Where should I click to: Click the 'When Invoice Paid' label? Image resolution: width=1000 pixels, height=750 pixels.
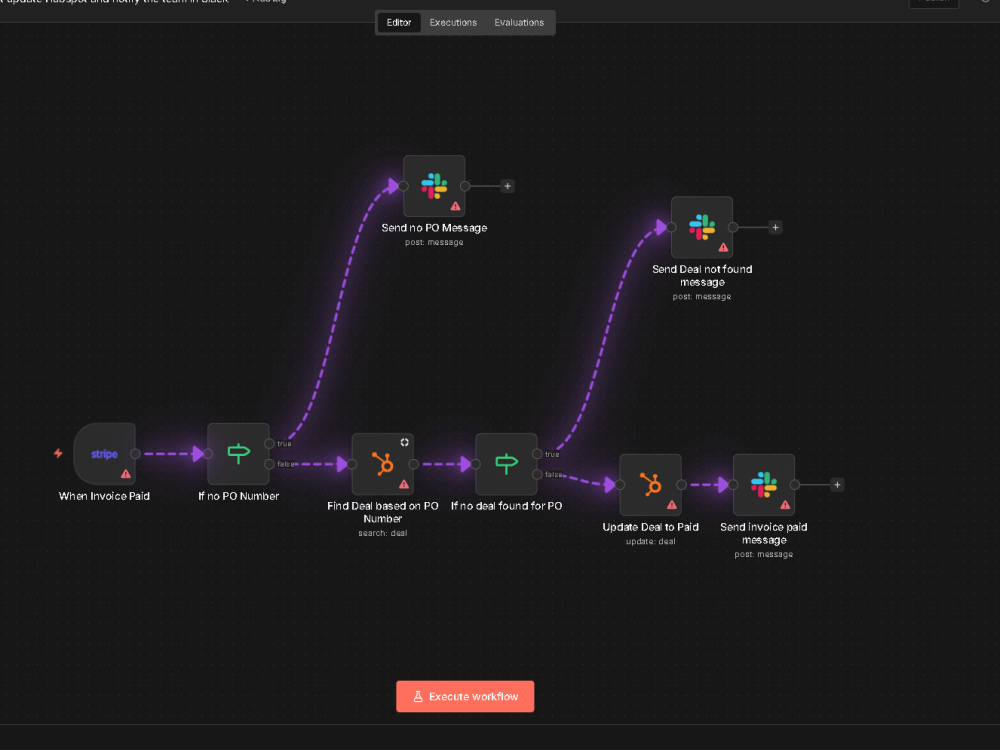pyautogui.click(x=105, y=496)
